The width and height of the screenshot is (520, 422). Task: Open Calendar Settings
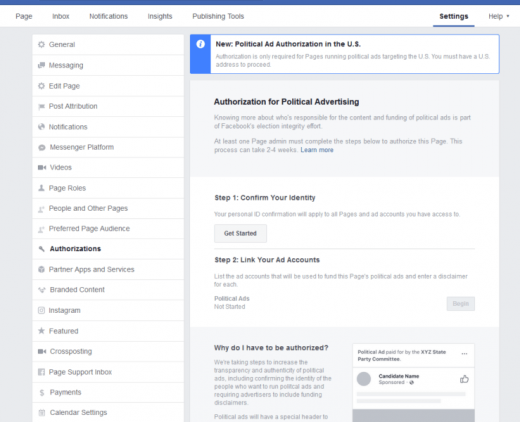pos(108,413)
